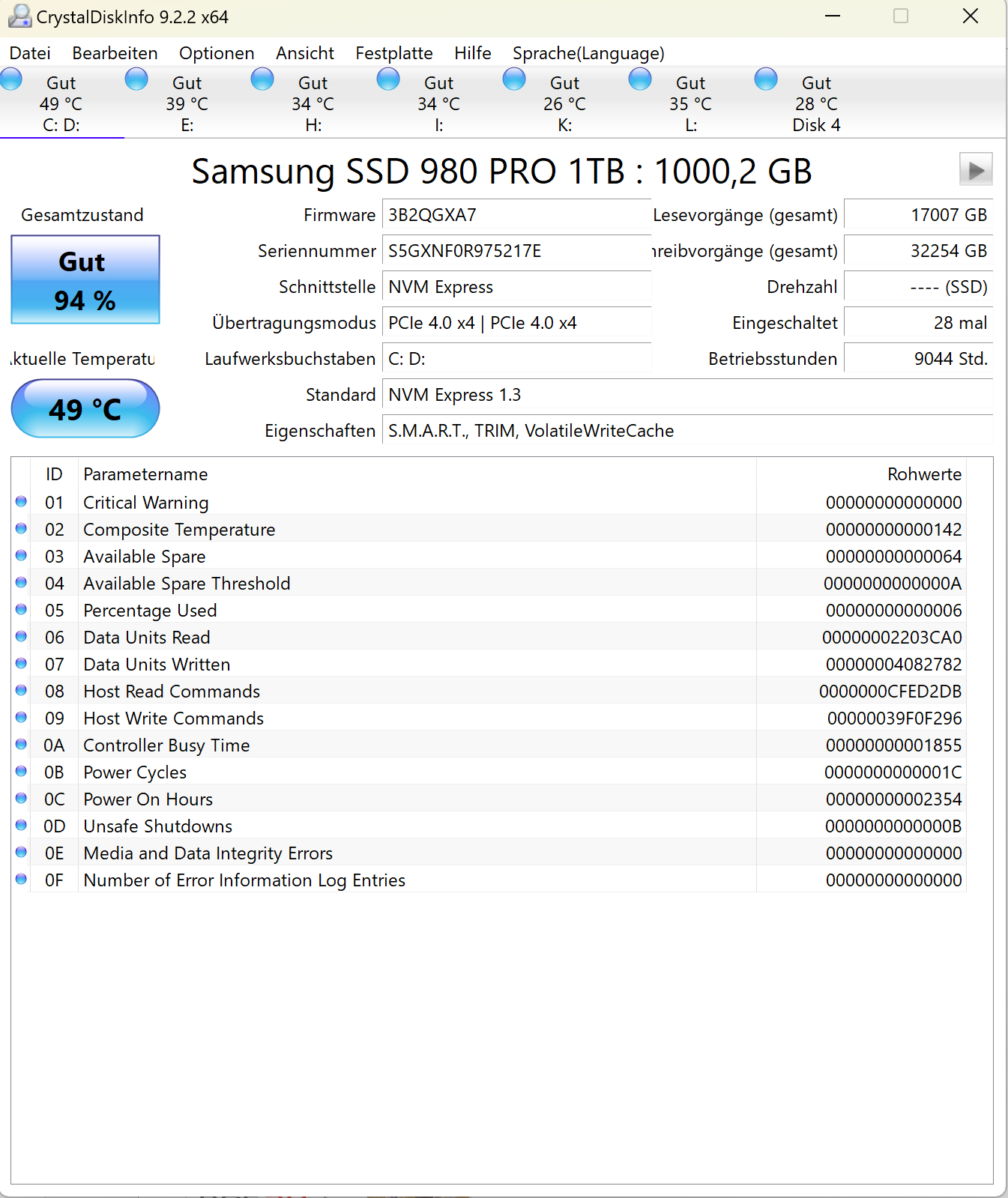The width and height of the screenshot is (1008, 1198).
Task: Click the Standard field NVM Express 1.3
Action: point(687,395)
